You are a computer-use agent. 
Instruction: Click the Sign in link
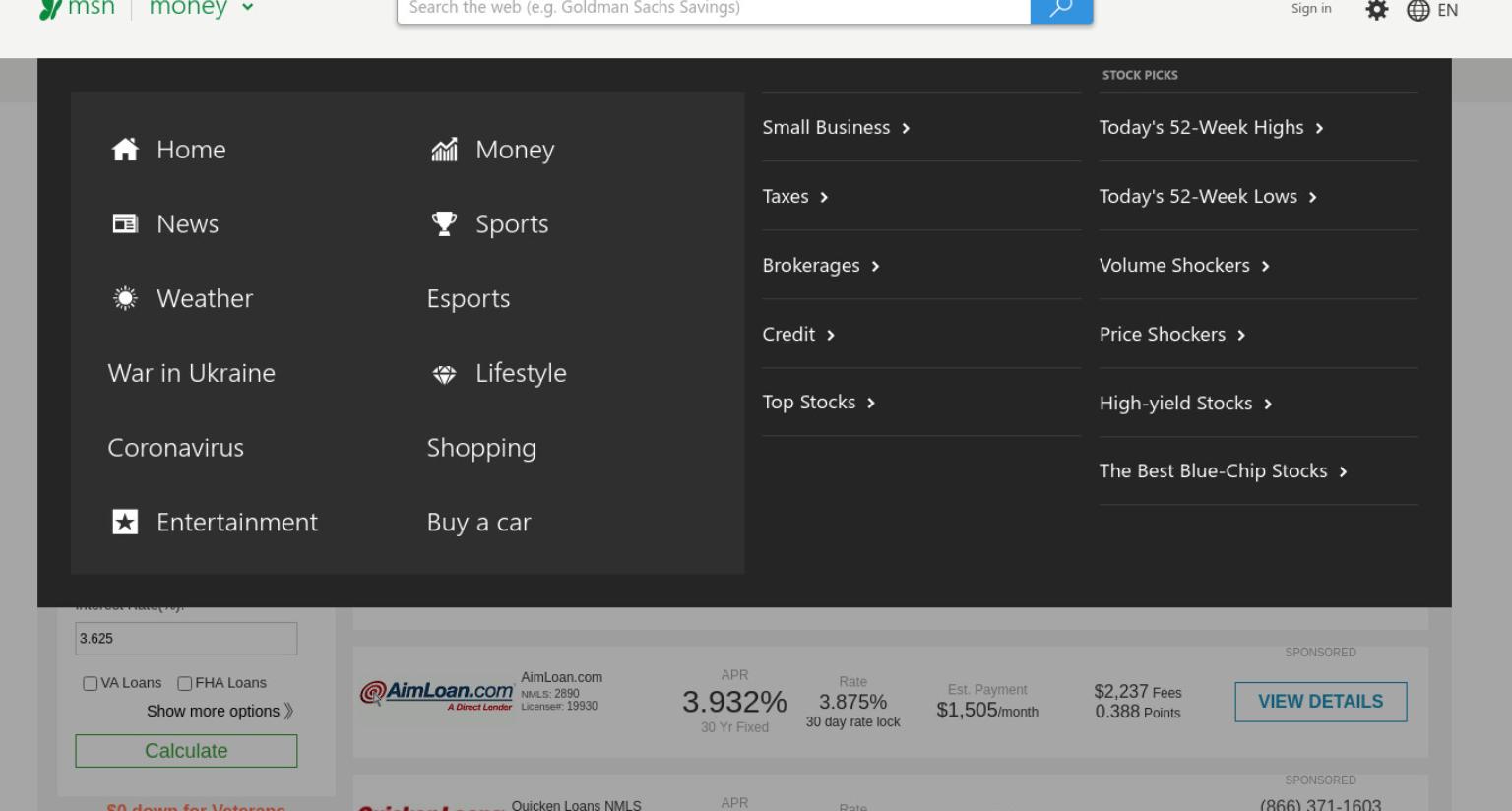point(1311,9)
